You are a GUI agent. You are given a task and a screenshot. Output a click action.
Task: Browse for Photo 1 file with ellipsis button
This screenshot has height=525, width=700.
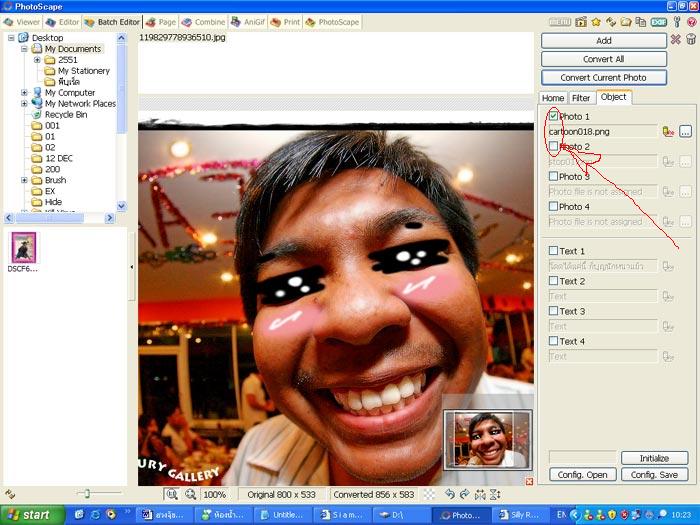coord(685,131)
